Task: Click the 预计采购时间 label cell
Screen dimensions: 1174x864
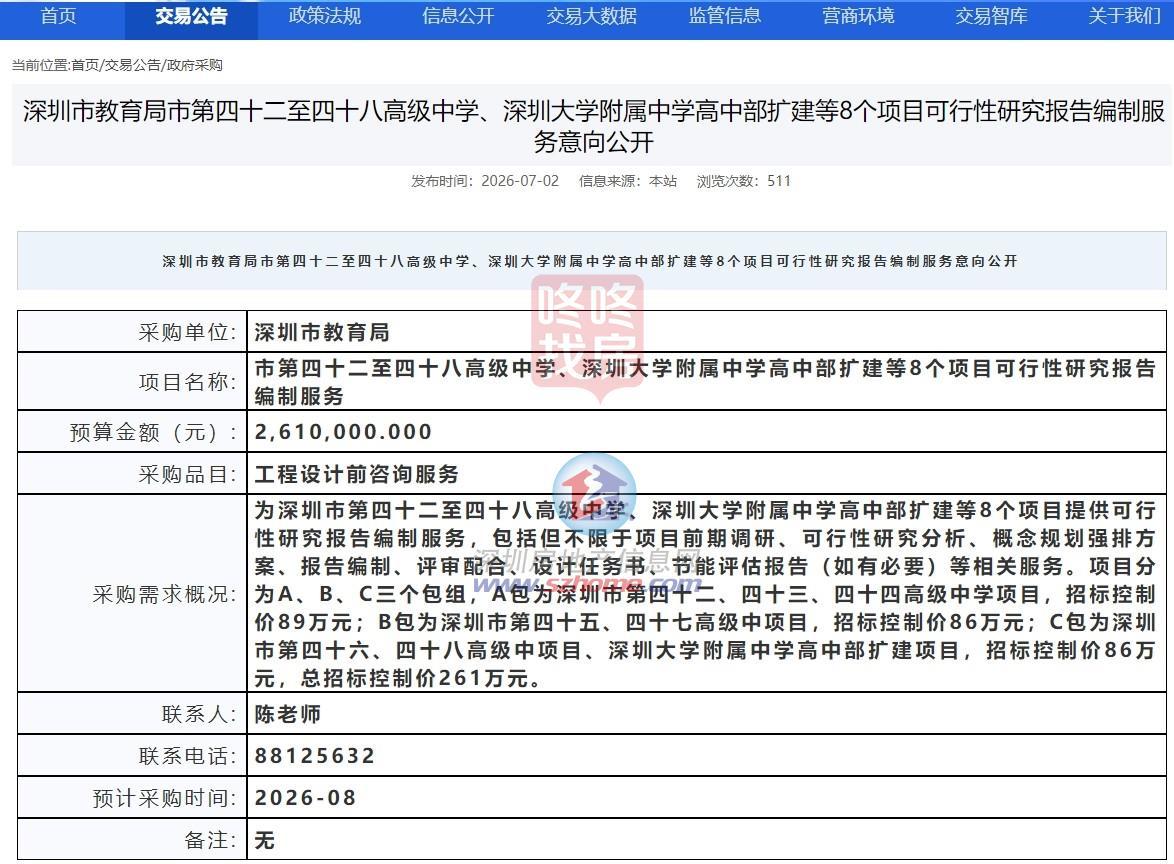Action: pyautogui.click(x=133, y=797)
